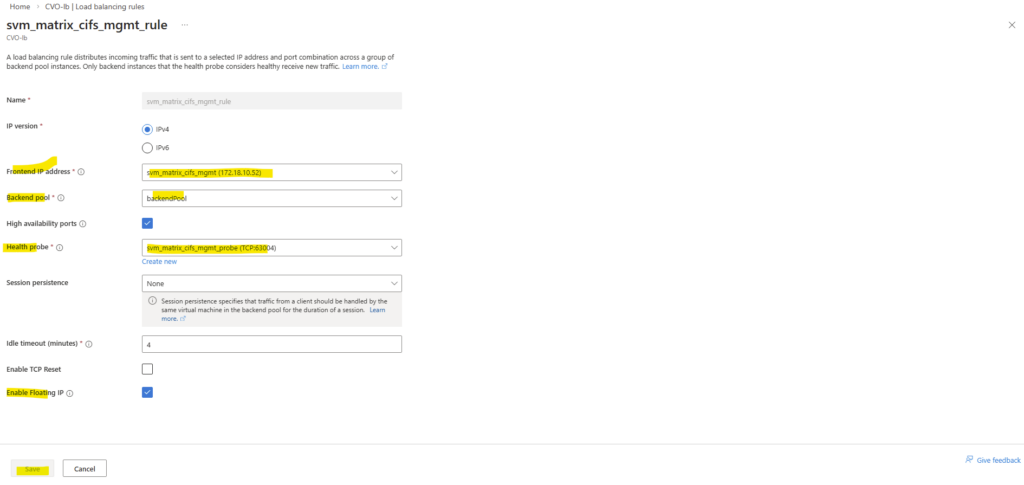Open Session persistence dropdown
Viewport: 1024px width, 485px height.
(272, 283)
